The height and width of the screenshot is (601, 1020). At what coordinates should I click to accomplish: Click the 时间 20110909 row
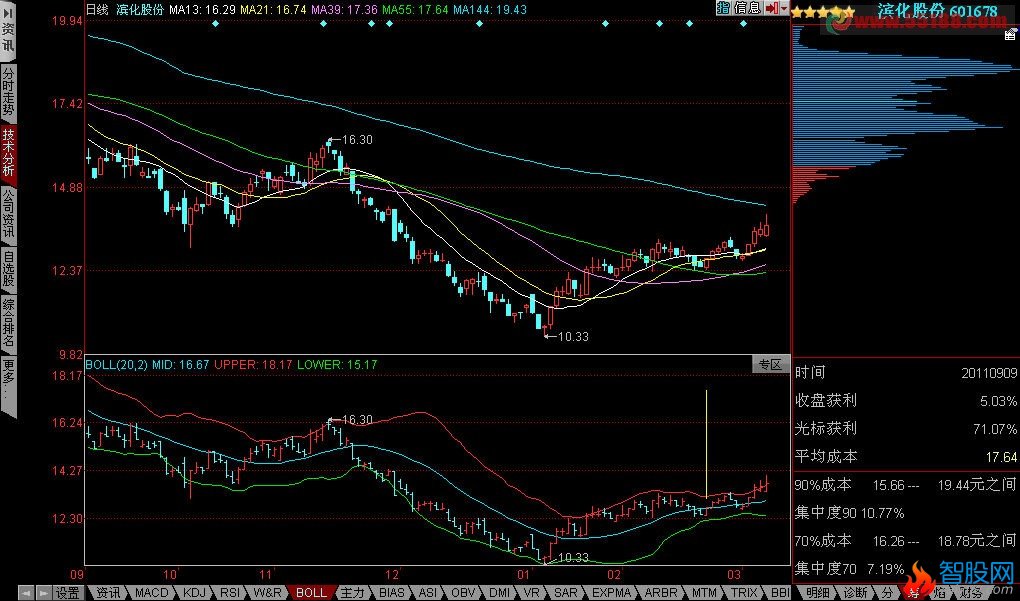click(x=906, y=373)
